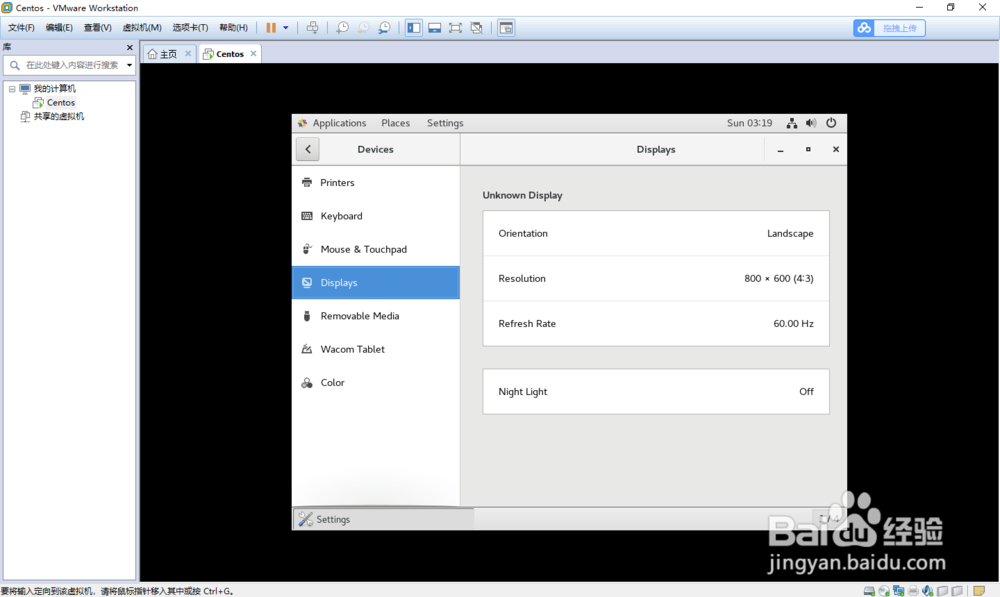Close the library panel
Image resolution: width=1000 pixels, height=597 pixels.
pos(129,47)
